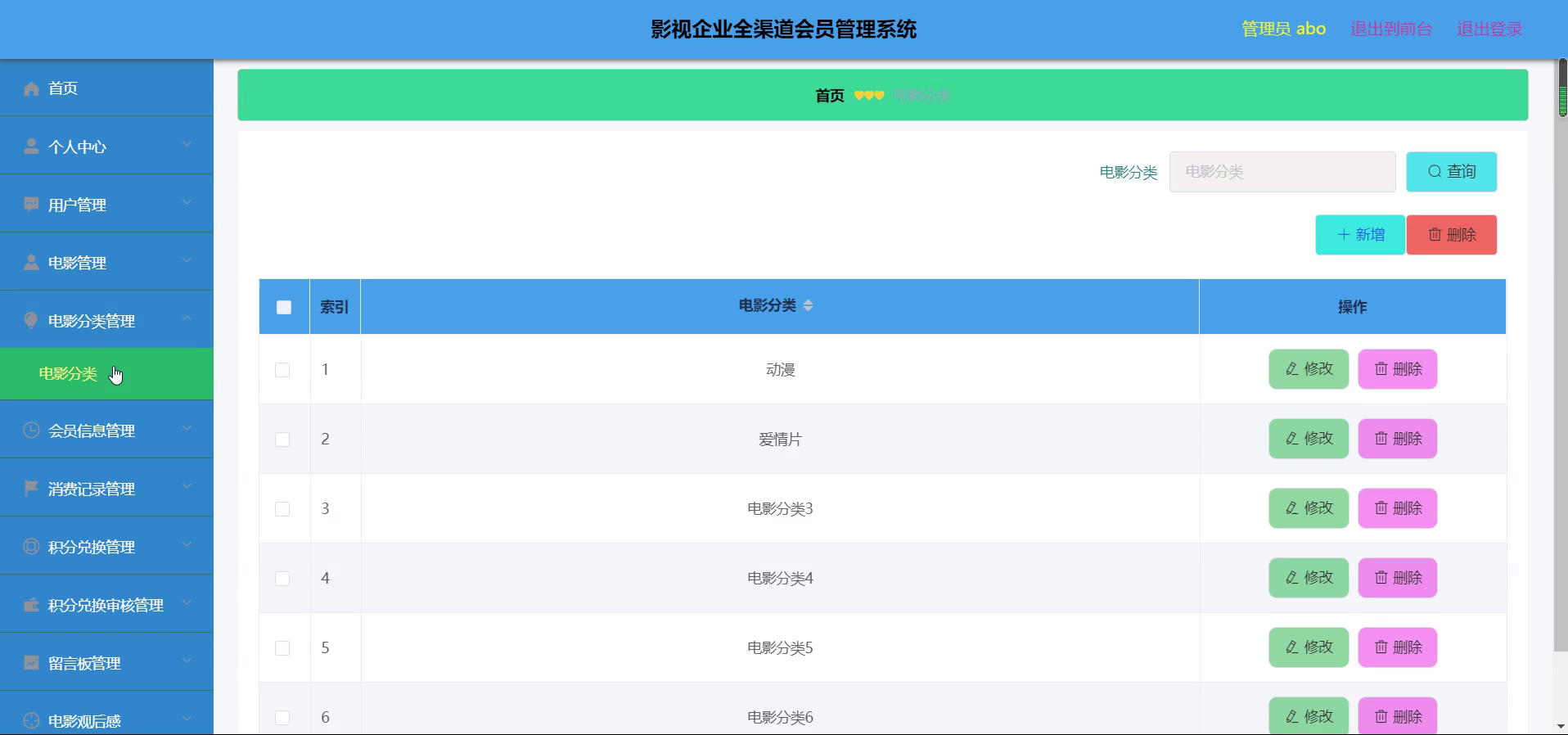This screenshot has width=1568, height=735.
Task: Open the 会员信息管理 sidebar menu
Action: (x=106, y=430)
